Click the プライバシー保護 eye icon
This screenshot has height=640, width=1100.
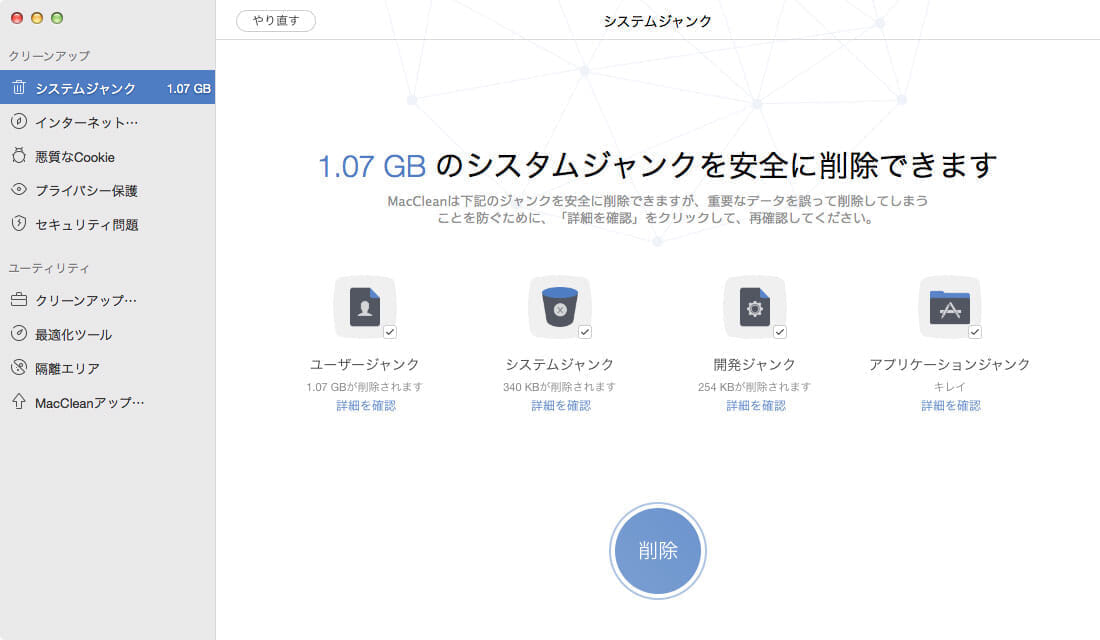[19, 190]
